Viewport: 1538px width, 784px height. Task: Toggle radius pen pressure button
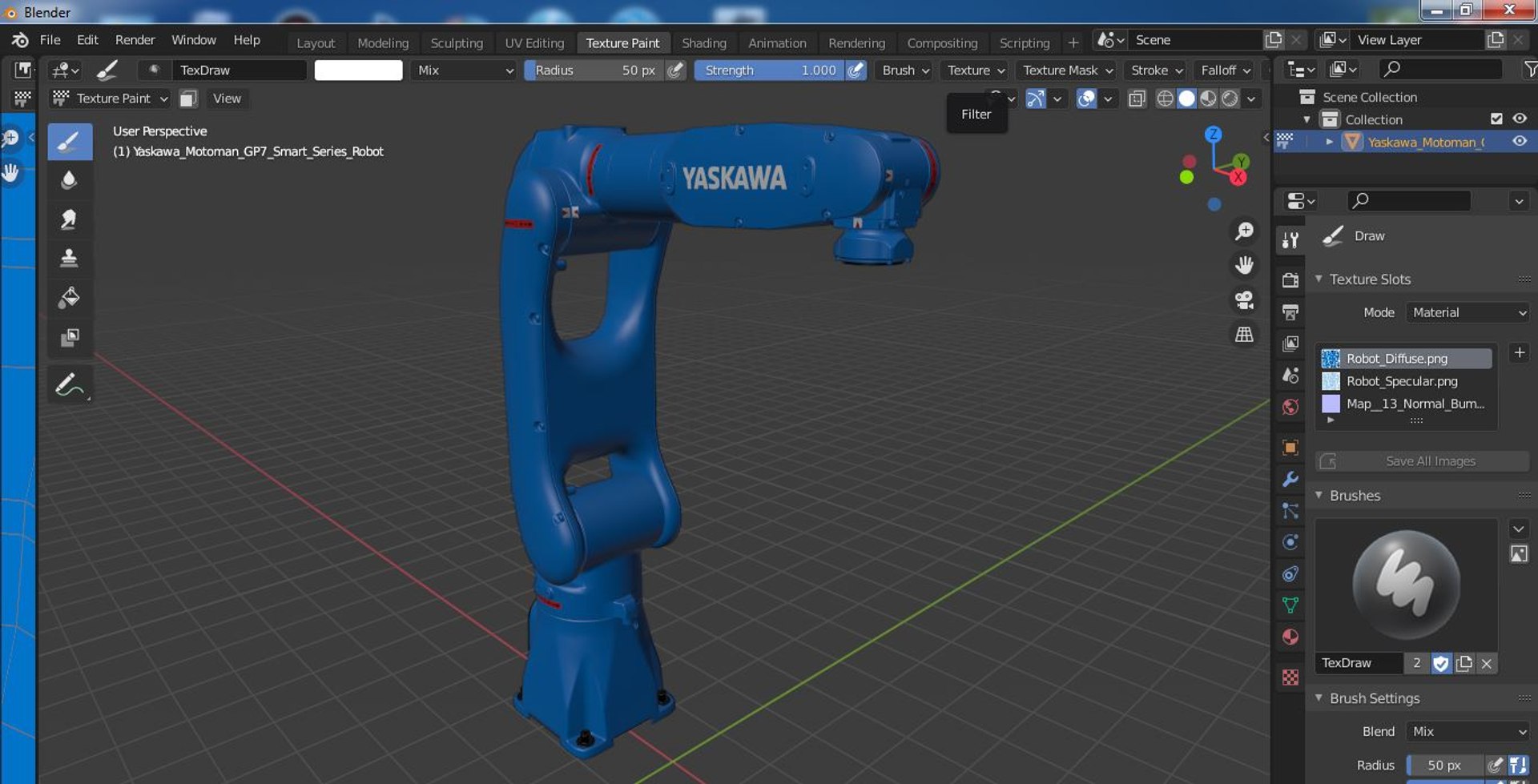(x=676, y=70)
